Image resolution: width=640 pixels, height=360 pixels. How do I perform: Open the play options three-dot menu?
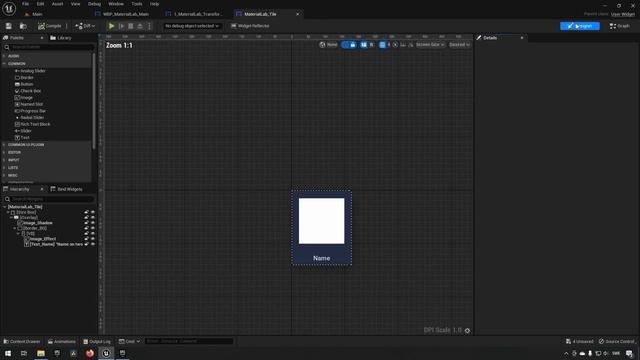tap(149, 26)
